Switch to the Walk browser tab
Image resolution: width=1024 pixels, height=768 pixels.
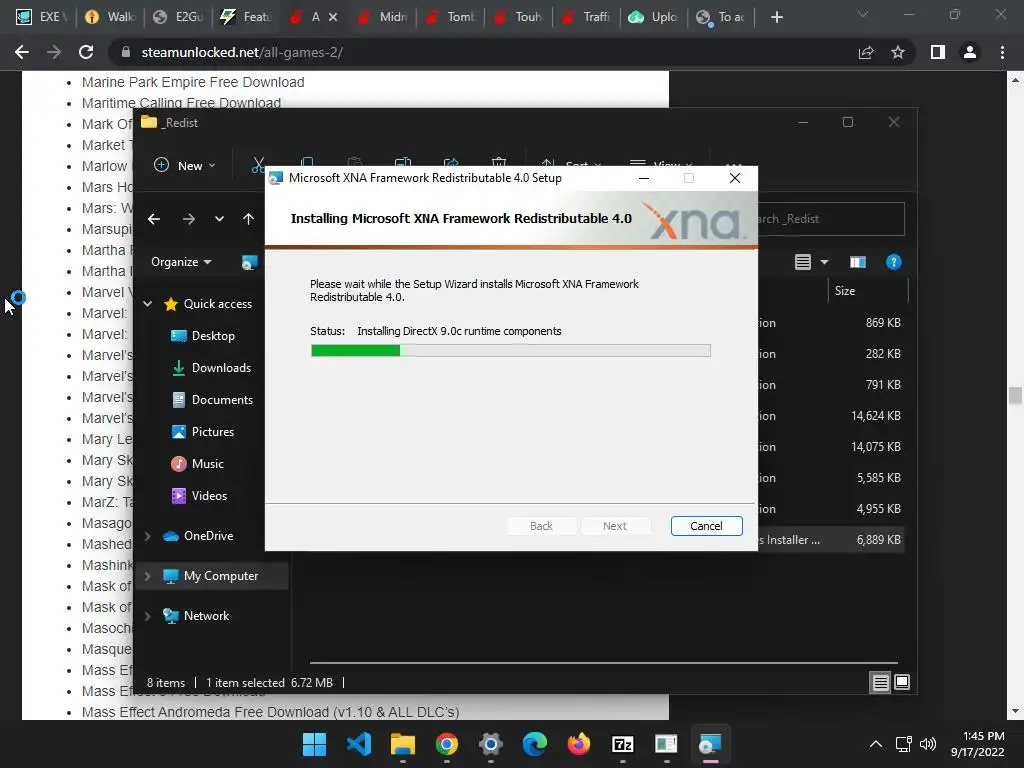click(109, 17)
